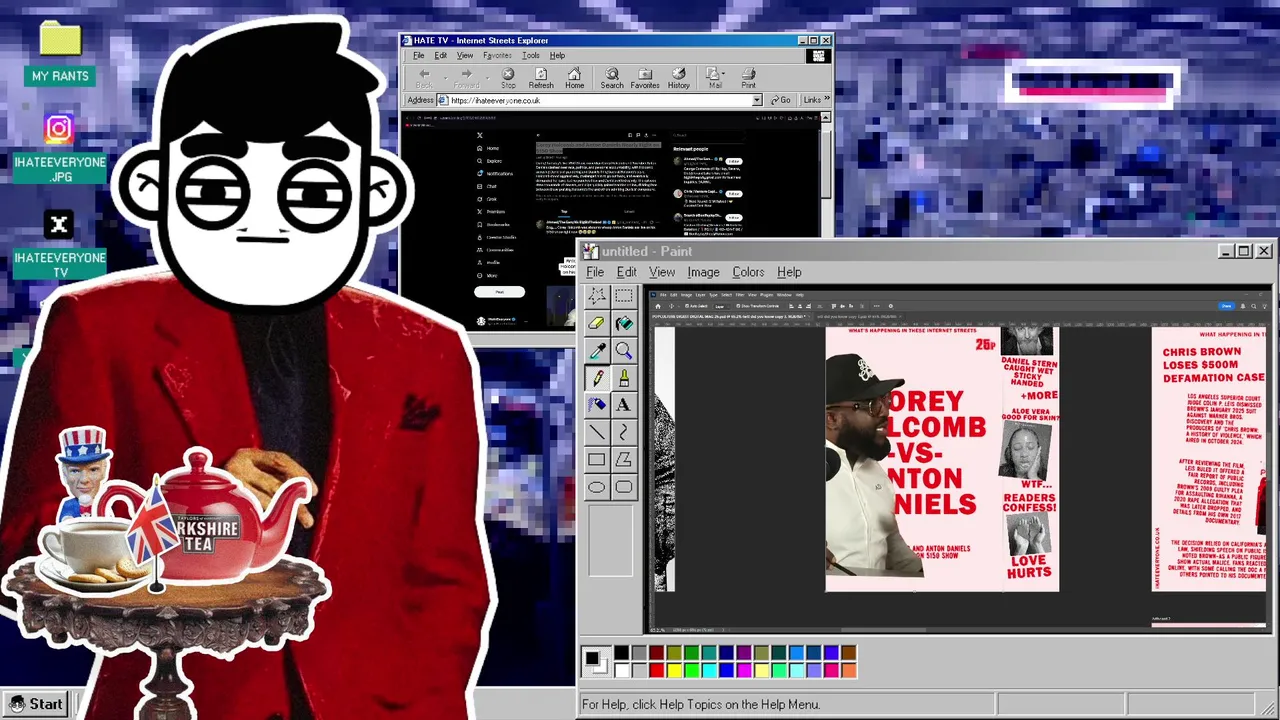Screen dimensions: 1280x720
Task: Select the Line tool in Paint
Action: click(597, 432)
